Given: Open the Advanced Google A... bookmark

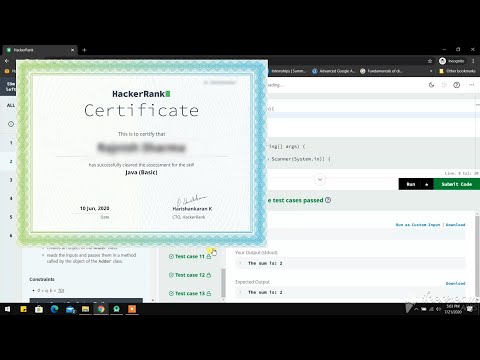Looking at the screenshot, I should 333,71.
